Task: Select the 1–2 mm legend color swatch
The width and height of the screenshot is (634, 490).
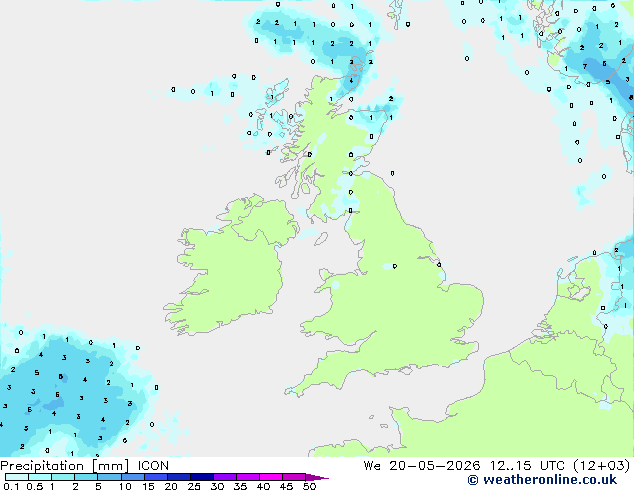Action: [63, 477]
